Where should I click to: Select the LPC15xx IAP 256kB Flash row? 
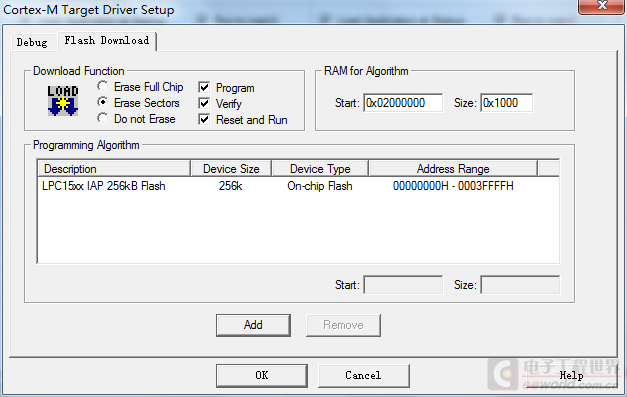(x=298, y=186)
